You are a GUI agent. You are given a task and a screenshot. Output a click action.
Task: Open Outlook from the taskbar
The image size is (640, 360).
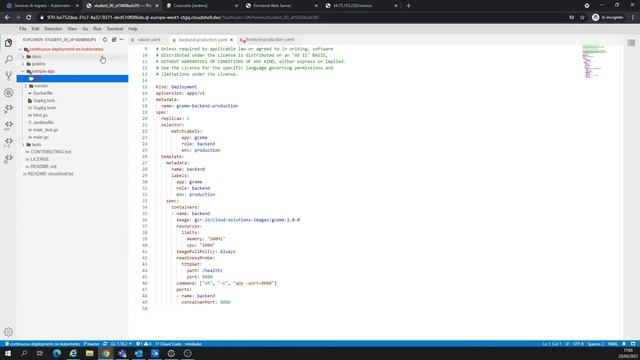[138, 353]
